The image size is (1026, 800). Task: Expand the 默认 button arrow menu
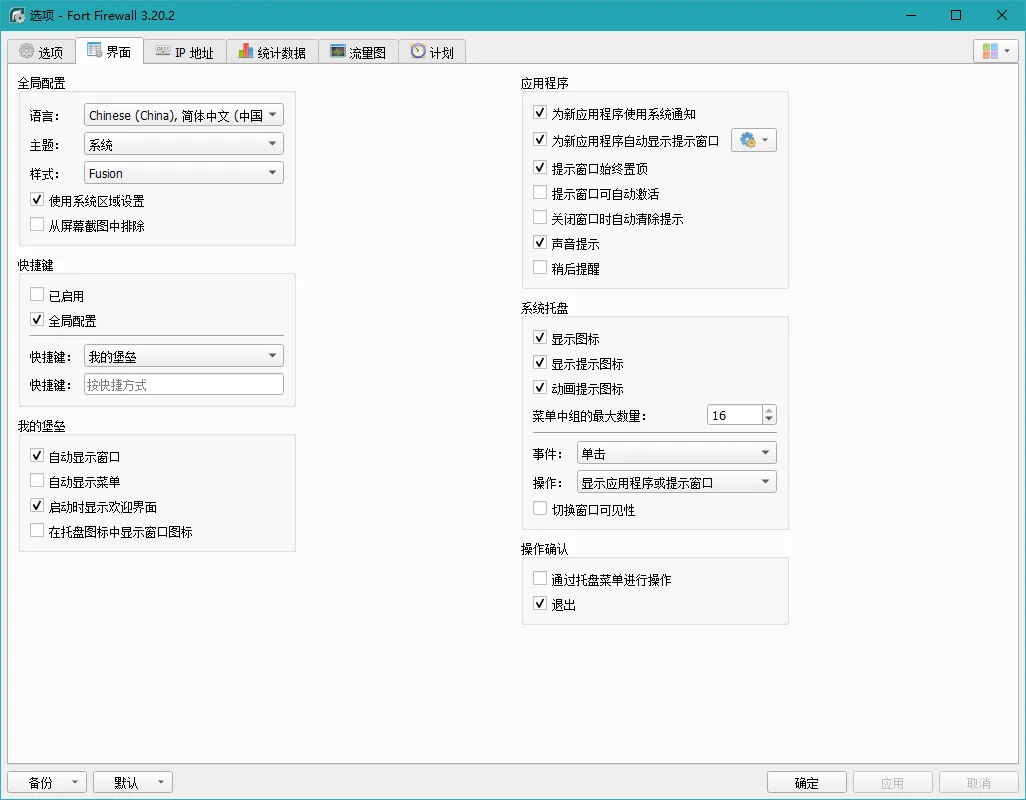coord(161,782)
